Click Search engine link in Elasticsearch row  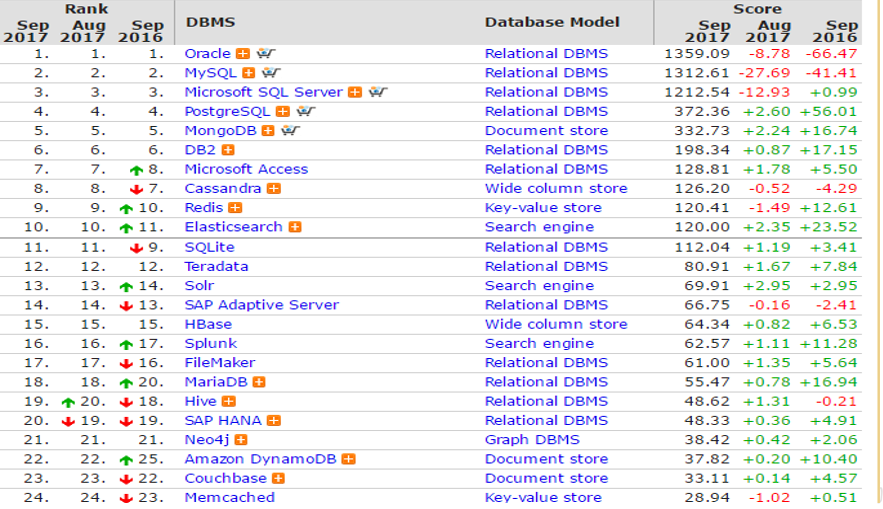point(539,227)
